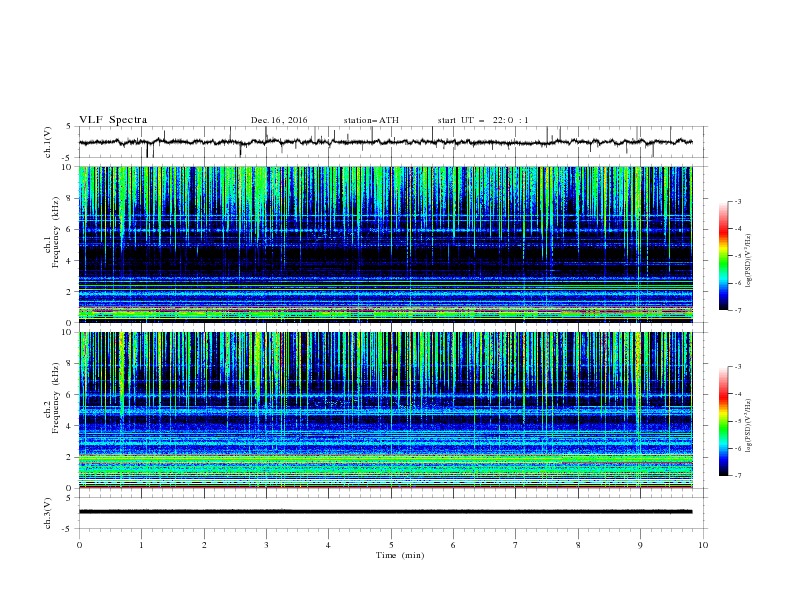Click the "VLF Spectra" title text
Screen dimensions: 792x612
(x=113, y=120)
